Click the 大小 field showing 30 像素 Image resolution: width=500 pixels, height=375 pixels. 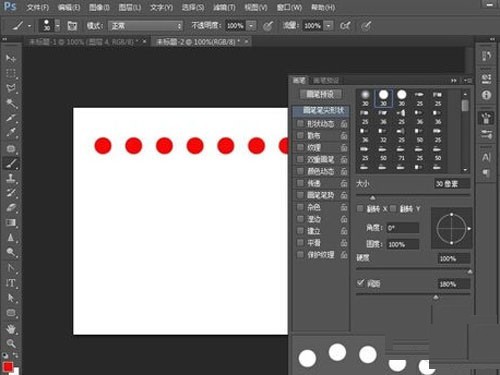452,184
